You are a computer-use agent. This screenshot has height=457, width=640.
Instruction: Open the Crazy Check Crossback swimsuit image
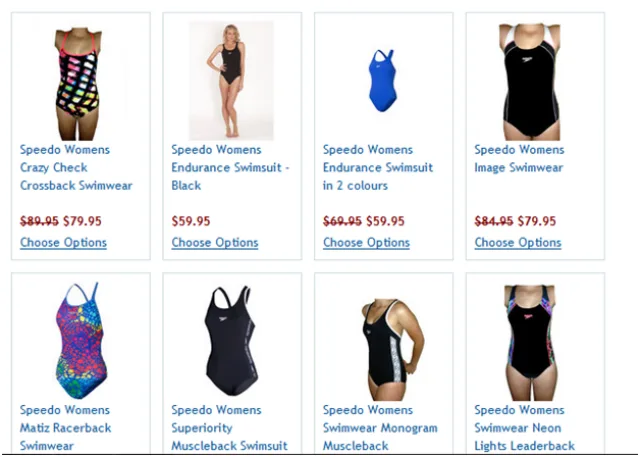[78, 83]
